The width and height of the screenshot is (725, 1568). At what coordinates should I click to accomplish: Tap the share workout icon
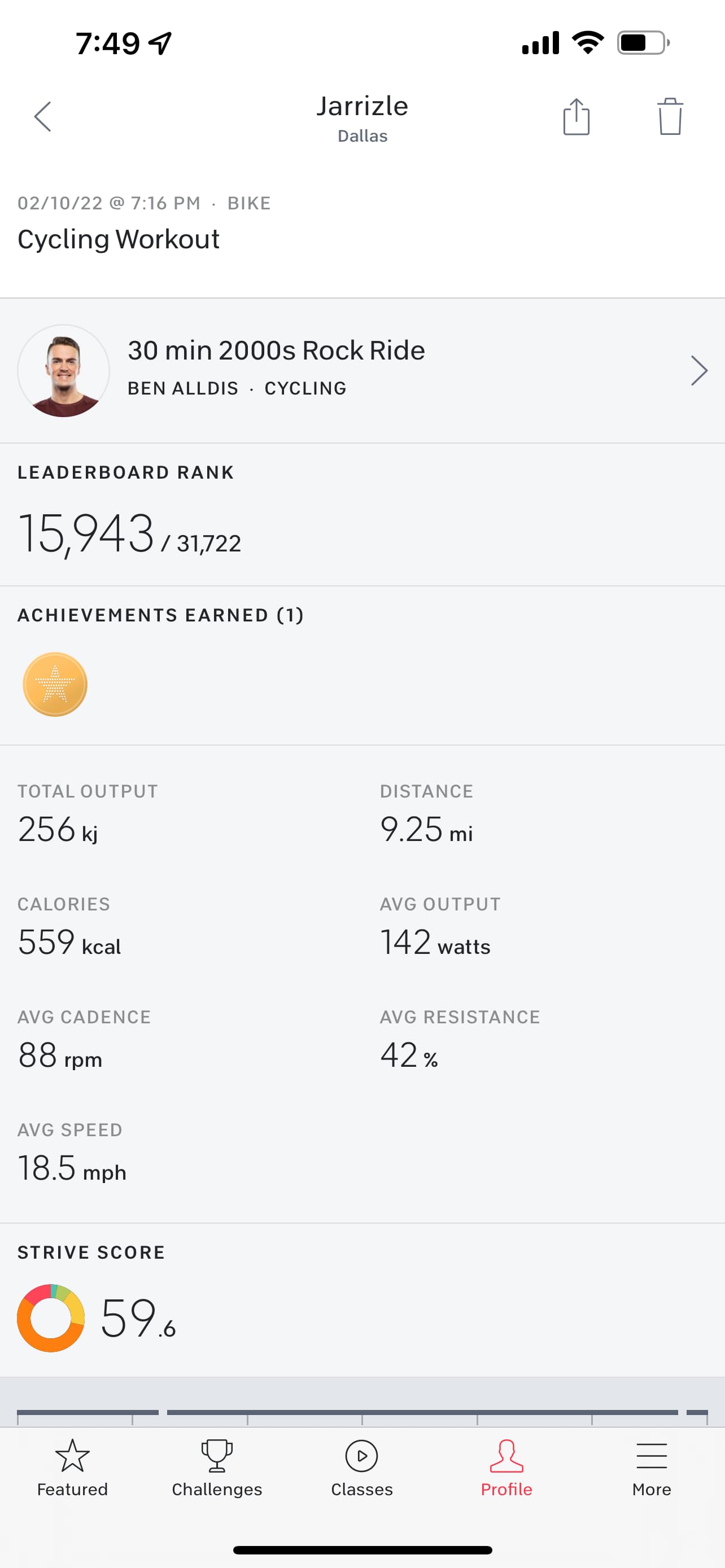coord(576,116)
